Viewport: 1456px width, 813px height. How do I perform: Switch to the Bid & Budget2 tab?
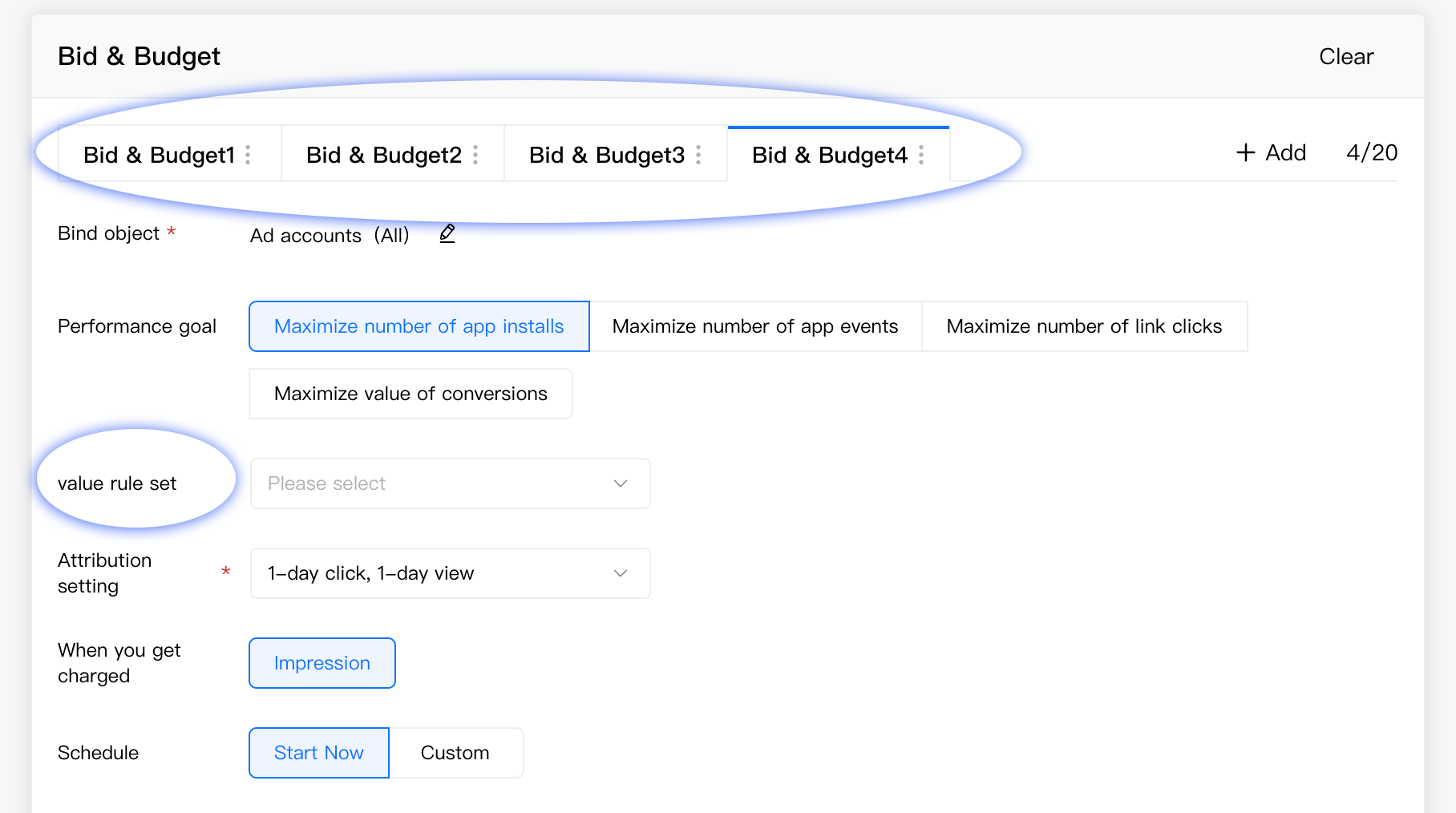(383, 155)
